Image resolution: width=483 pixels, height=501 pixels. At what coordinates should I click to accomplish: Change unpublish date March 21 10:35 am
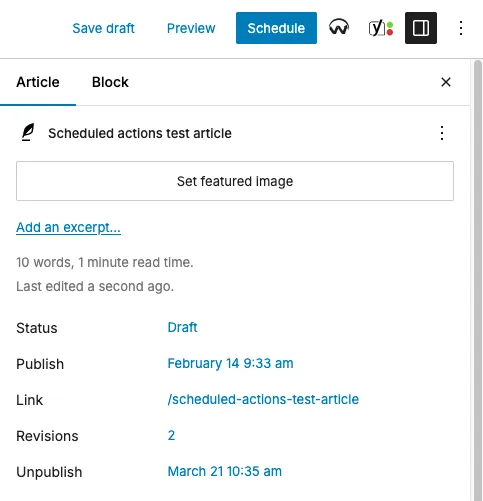[x=225, y=471]
